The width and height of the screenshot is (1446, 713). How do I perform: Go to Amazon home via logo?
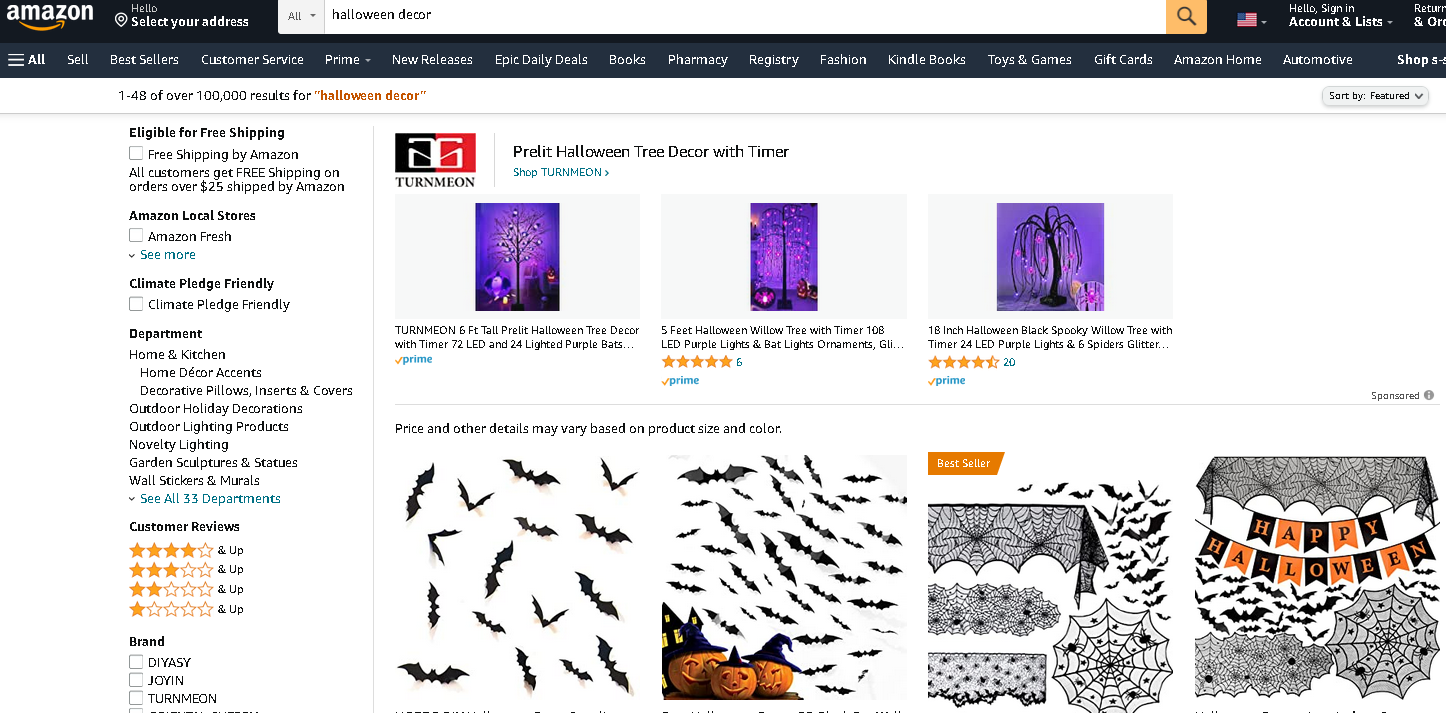click(x=50, y=17)
